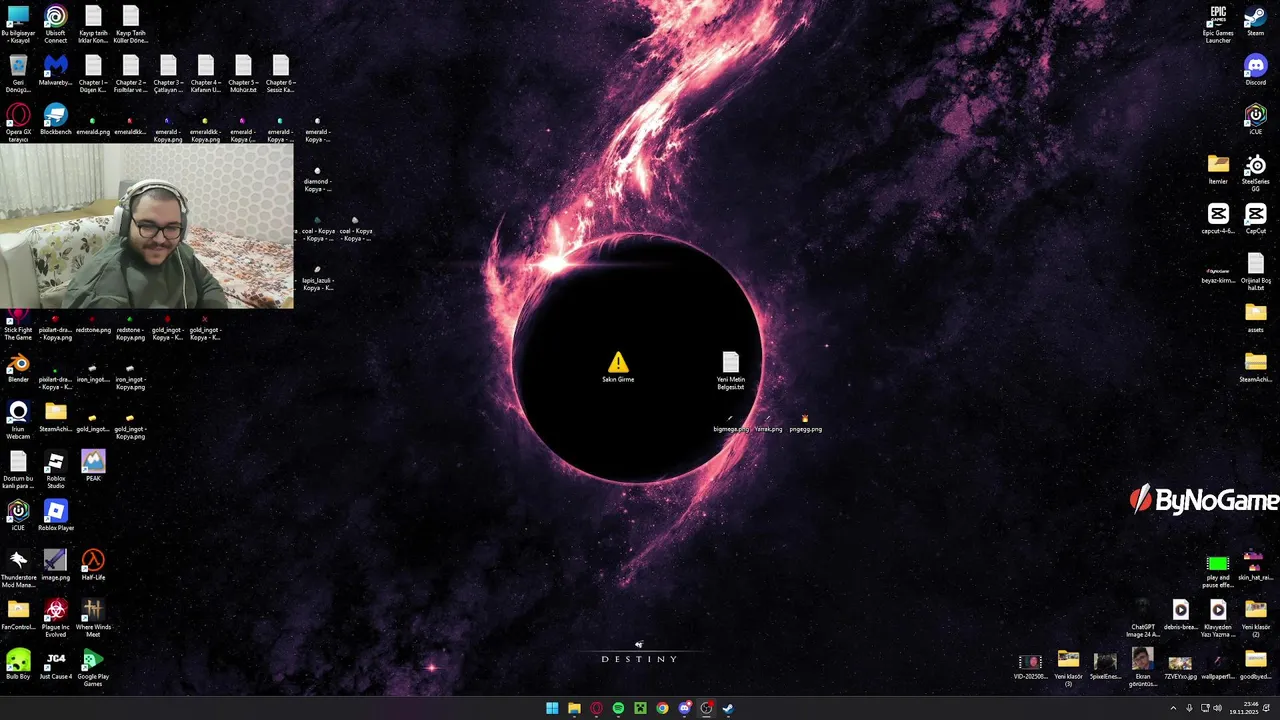
Task: Open the Steam desktop shortcut
Action: (x=1256, y=21)
